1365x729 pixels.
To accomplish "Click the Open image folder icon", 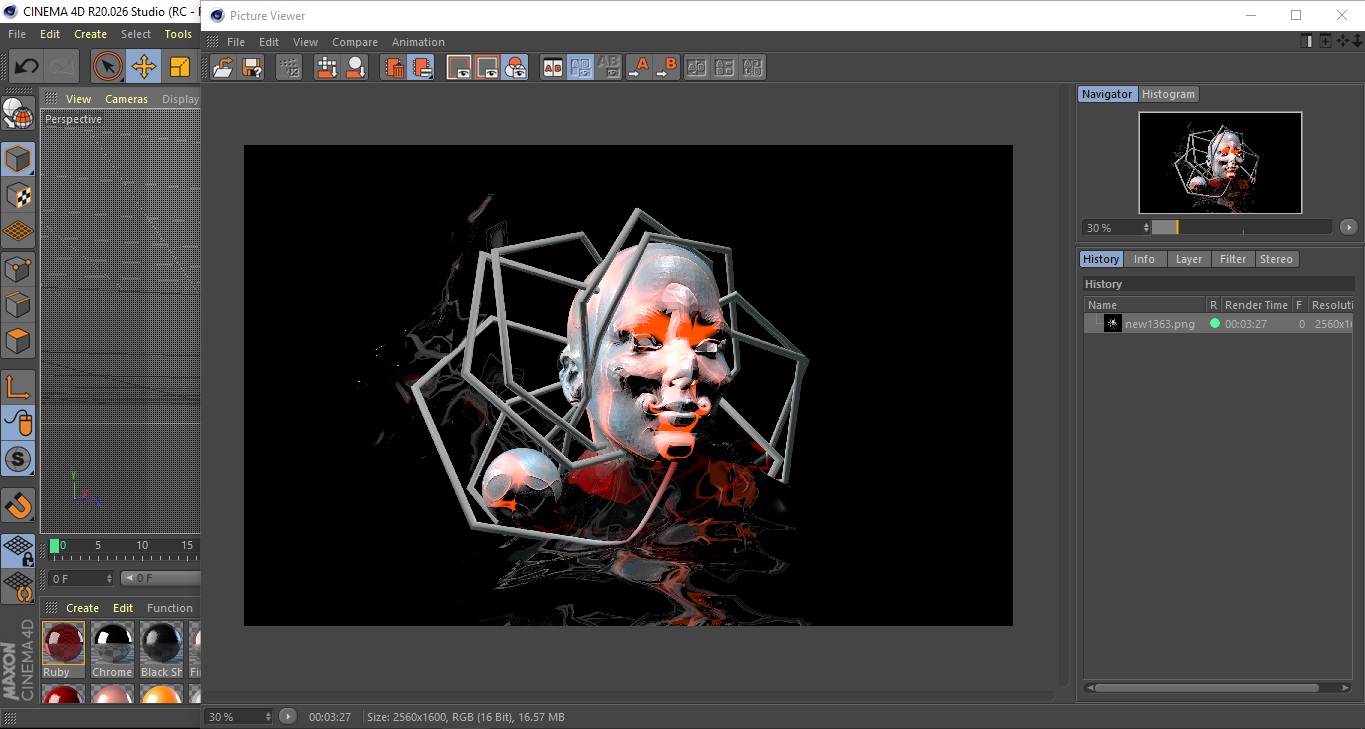I will (224, 67).
